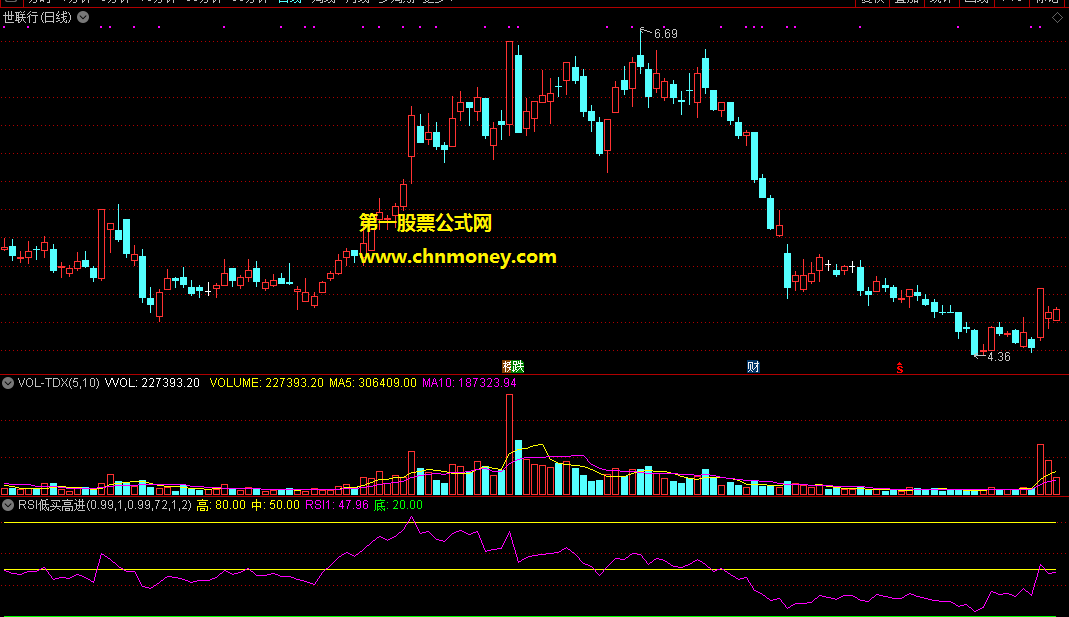The image size is (1069, 617).
Task: Select the 世联行(日线) chart title
Action: 37,17
